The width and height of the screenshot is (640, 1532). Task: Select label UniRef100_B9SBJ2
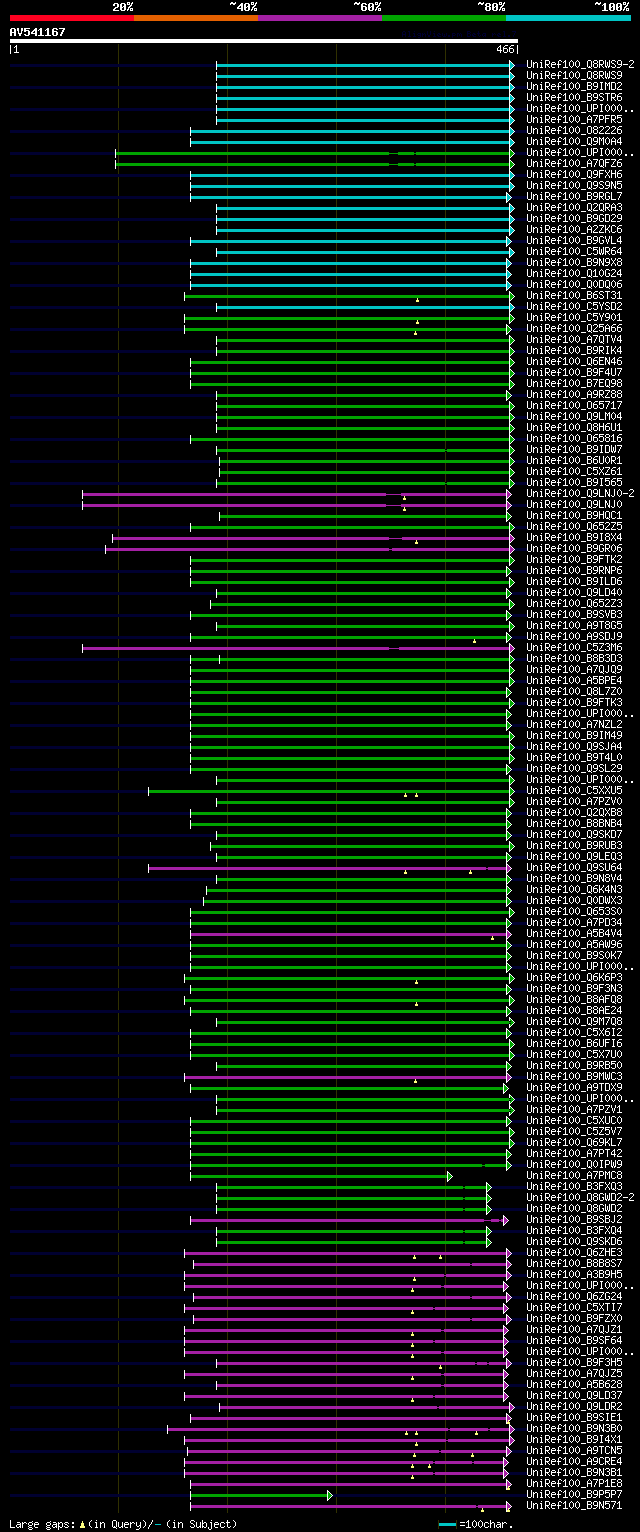(x=574, y=1219)
